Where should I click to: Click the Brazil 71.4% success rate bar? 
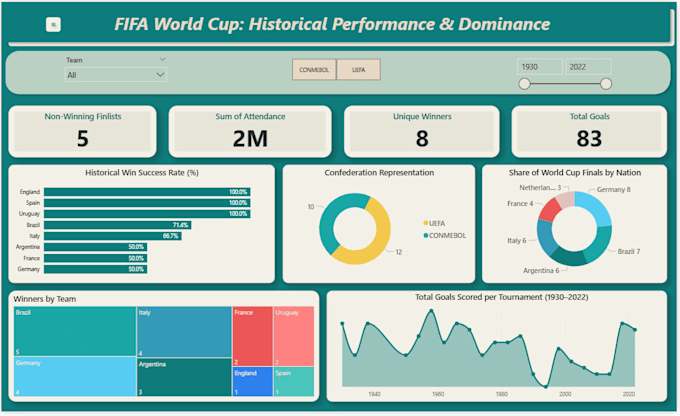click(x=118, y=225)
